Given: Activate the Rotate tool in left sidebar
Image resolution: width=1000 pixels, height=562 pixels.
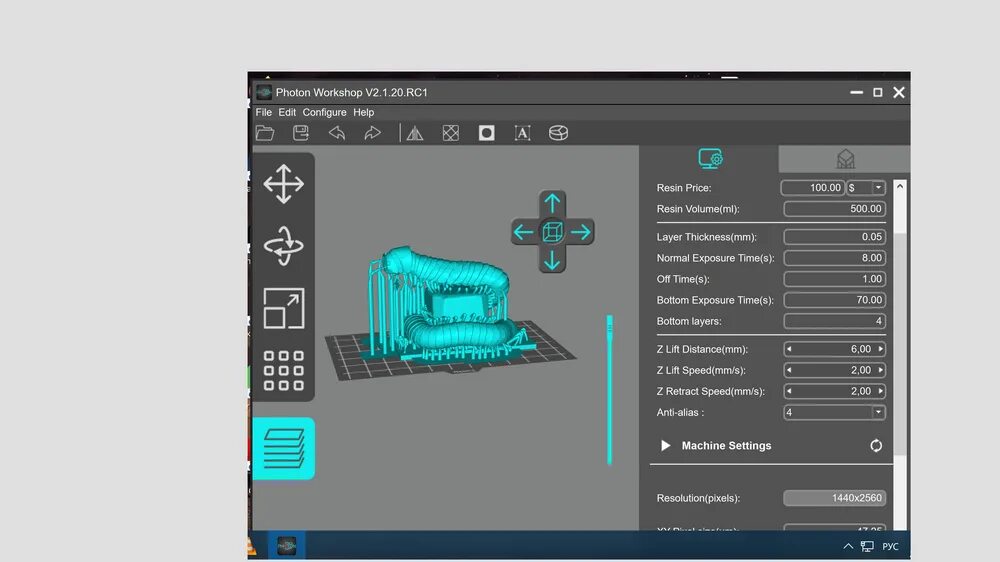Looking at the screenshot, I should 284,246.
